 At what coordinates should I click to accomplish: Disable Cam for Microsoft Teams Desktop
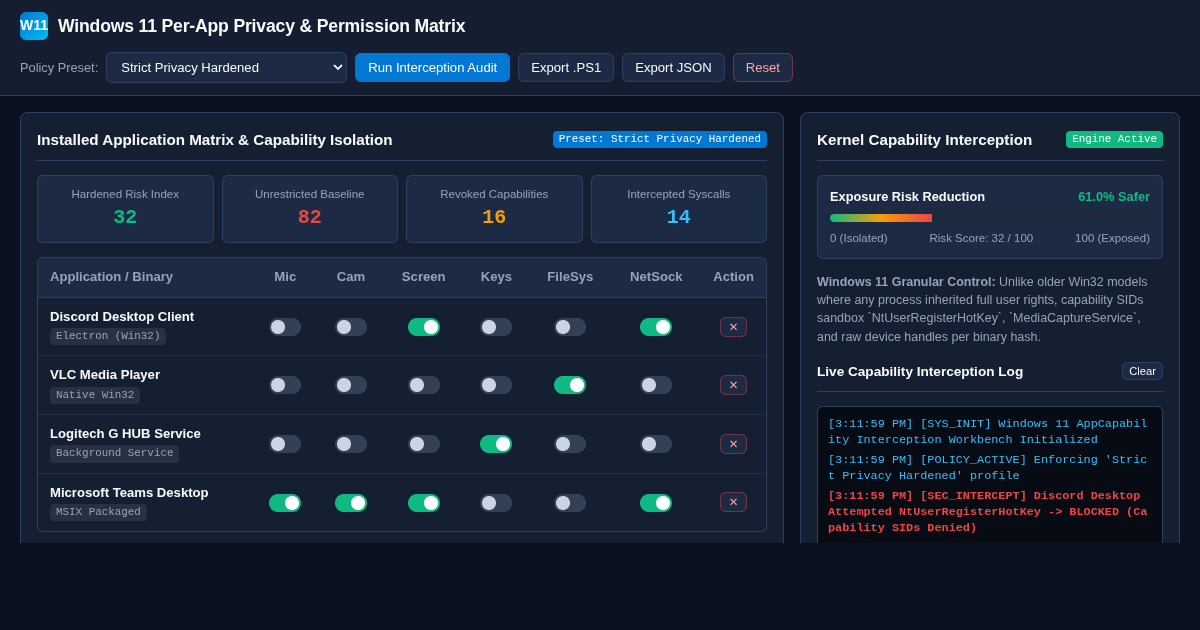click(x=351, y=503)
